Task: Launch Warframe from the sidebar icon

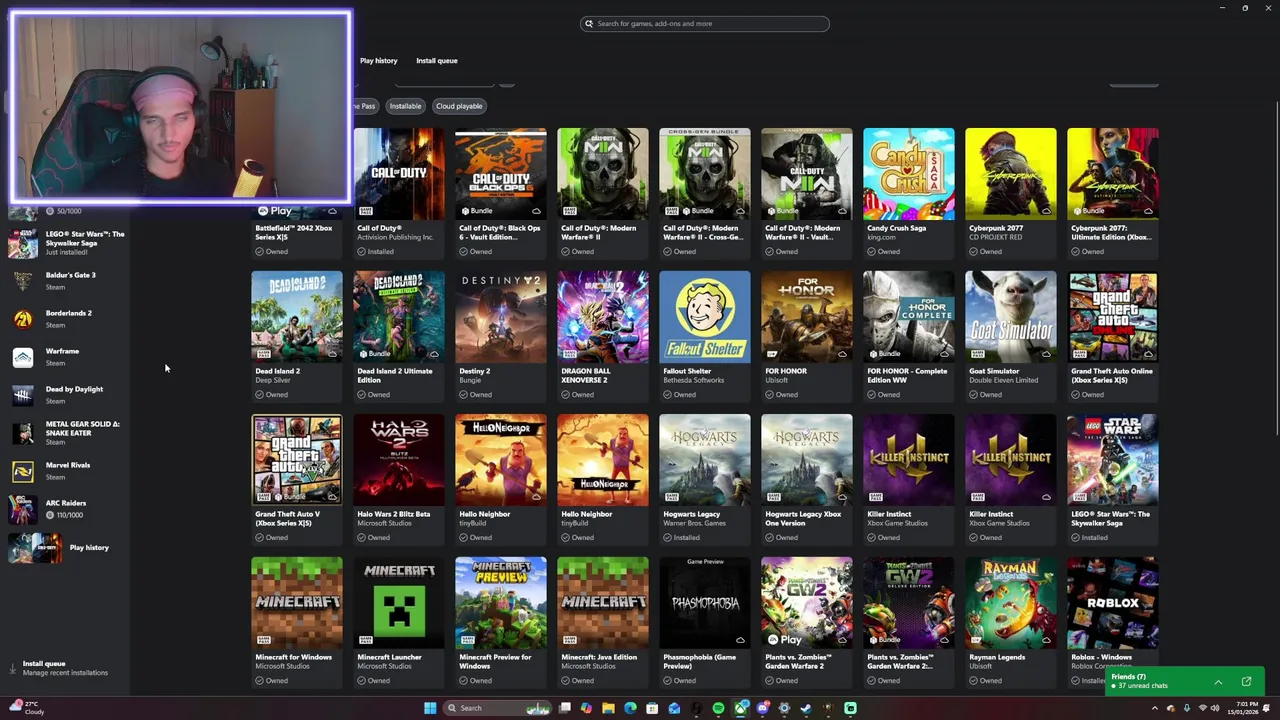Action: (x=23, y=357)
